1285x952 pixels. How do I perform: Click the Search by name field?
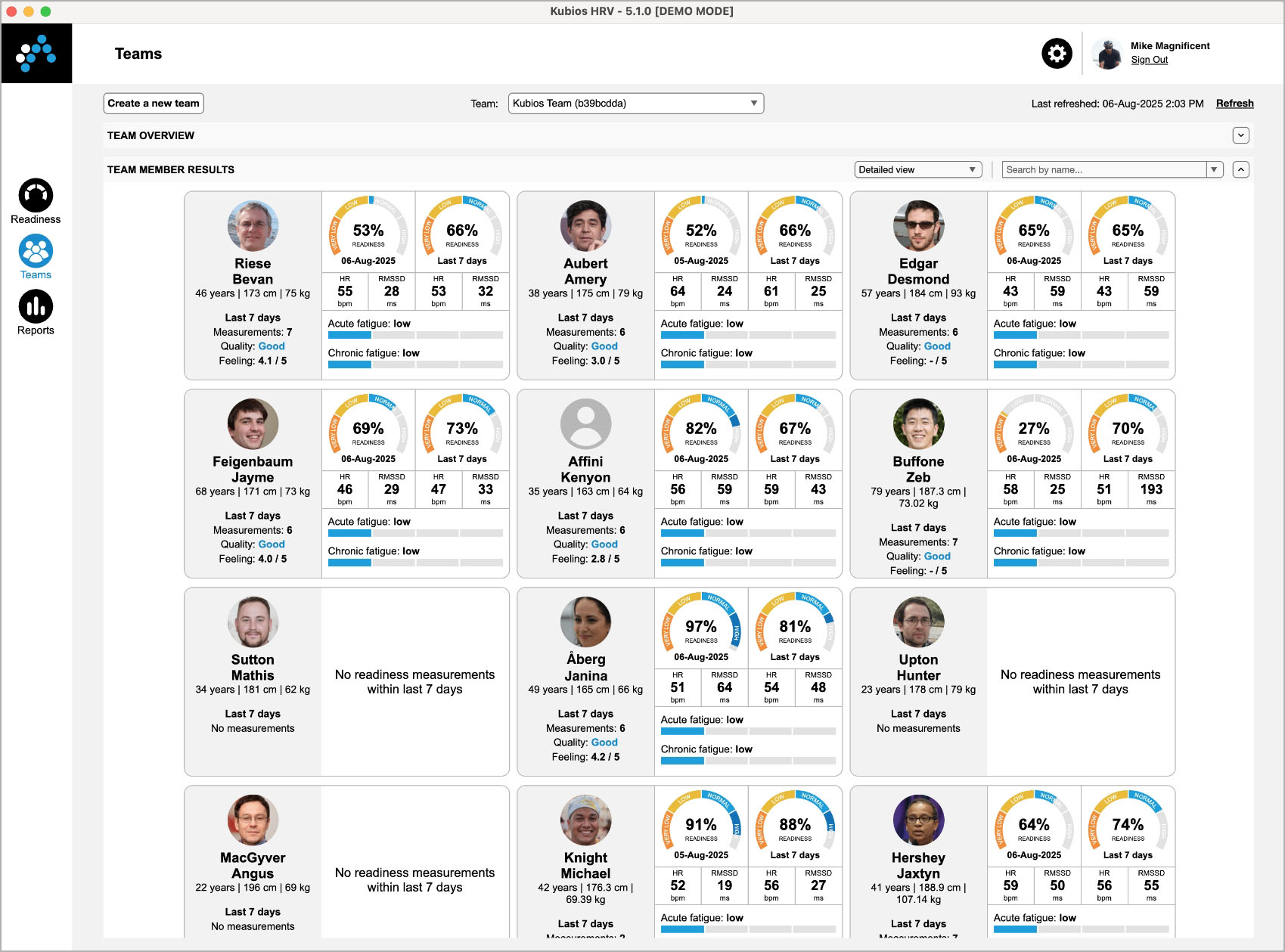(1104, 169)
